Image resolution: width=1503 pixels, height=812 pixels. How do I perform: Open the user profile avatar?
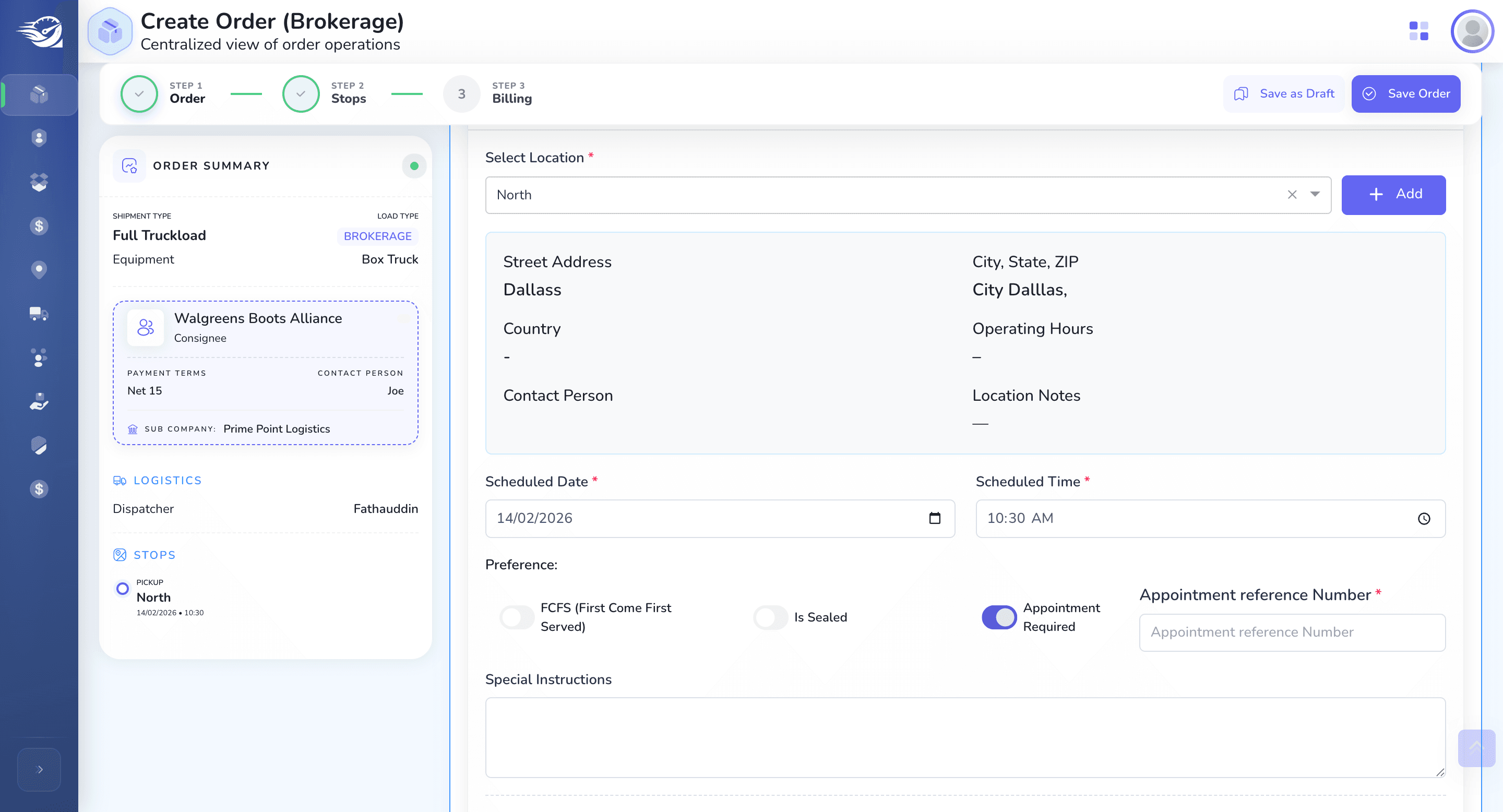(x=1472, y=31)
